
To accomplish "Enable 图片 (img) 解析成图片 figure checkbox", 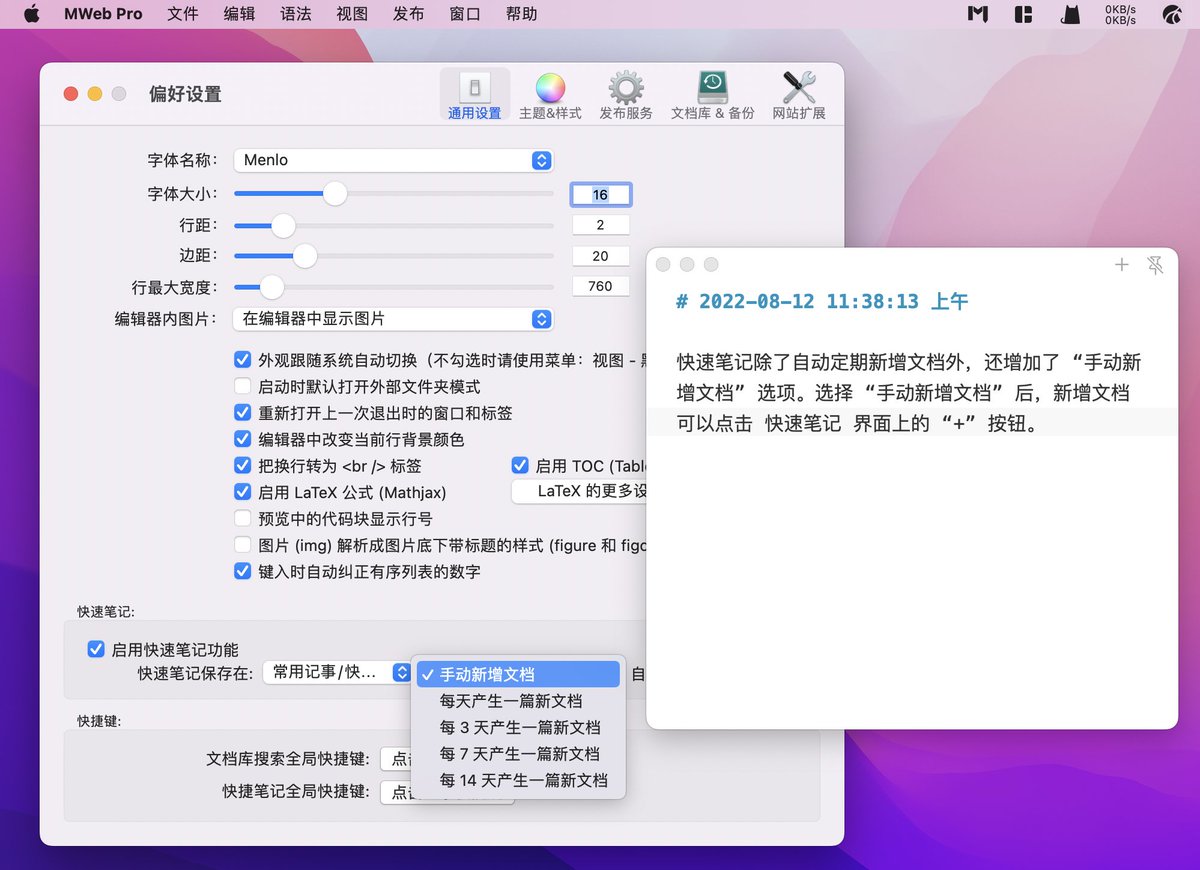I will [x=242, y=545].
